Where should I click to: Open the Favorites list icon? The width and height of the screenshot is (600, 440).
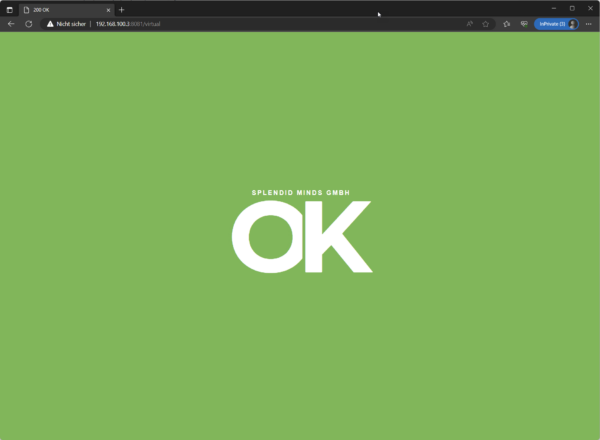pyautogui.click(x=507, y=24)
